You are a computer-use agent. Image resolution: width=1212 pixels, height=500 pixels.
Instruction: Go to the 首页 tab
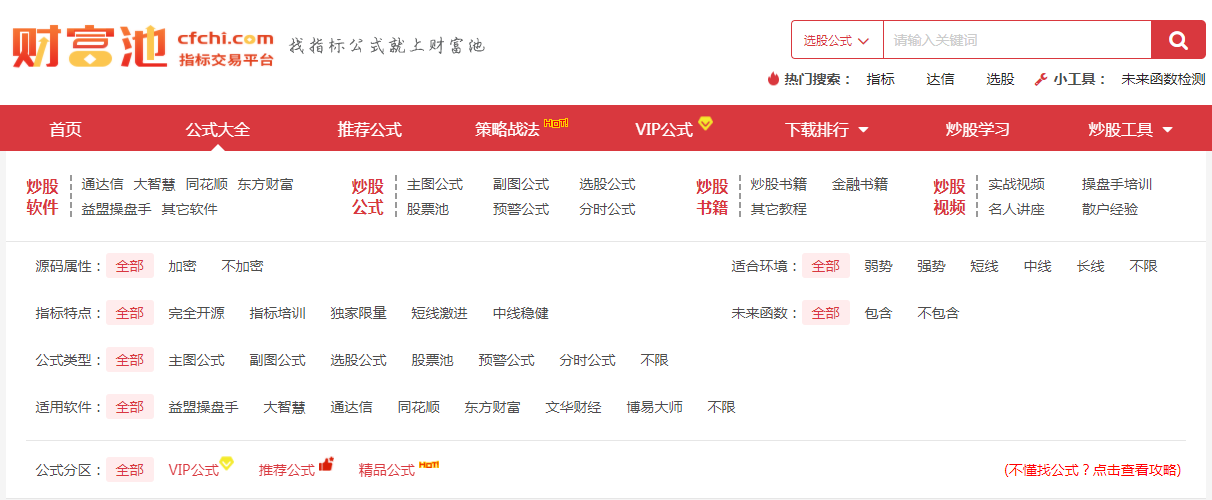click(66, 129)
